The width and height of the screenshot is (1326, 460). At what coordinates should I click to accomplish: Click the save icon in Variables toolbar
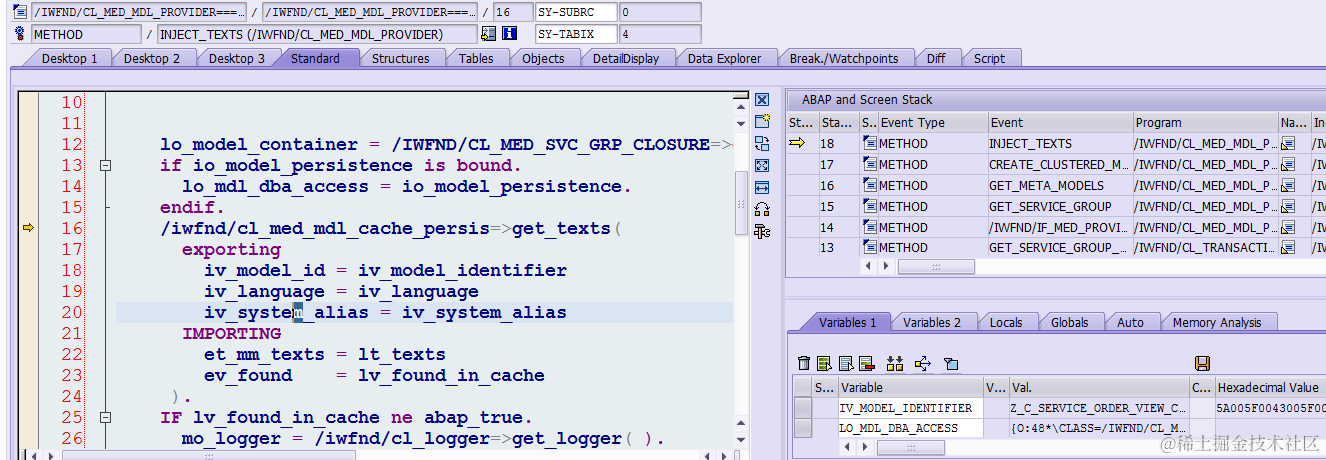pyautogui.click(x=1202, y=363)
